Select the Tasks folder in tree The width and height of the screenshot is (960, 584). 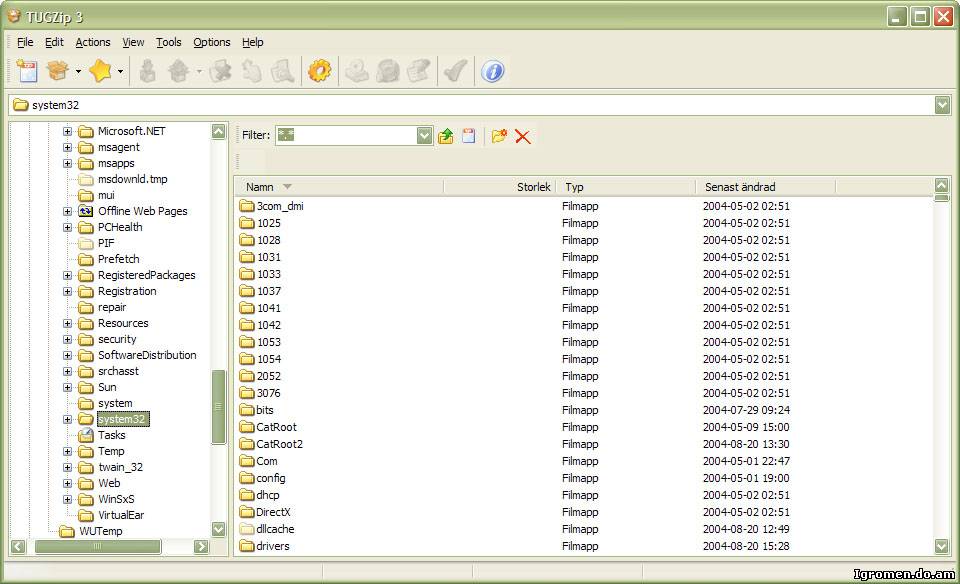point(112,435)
